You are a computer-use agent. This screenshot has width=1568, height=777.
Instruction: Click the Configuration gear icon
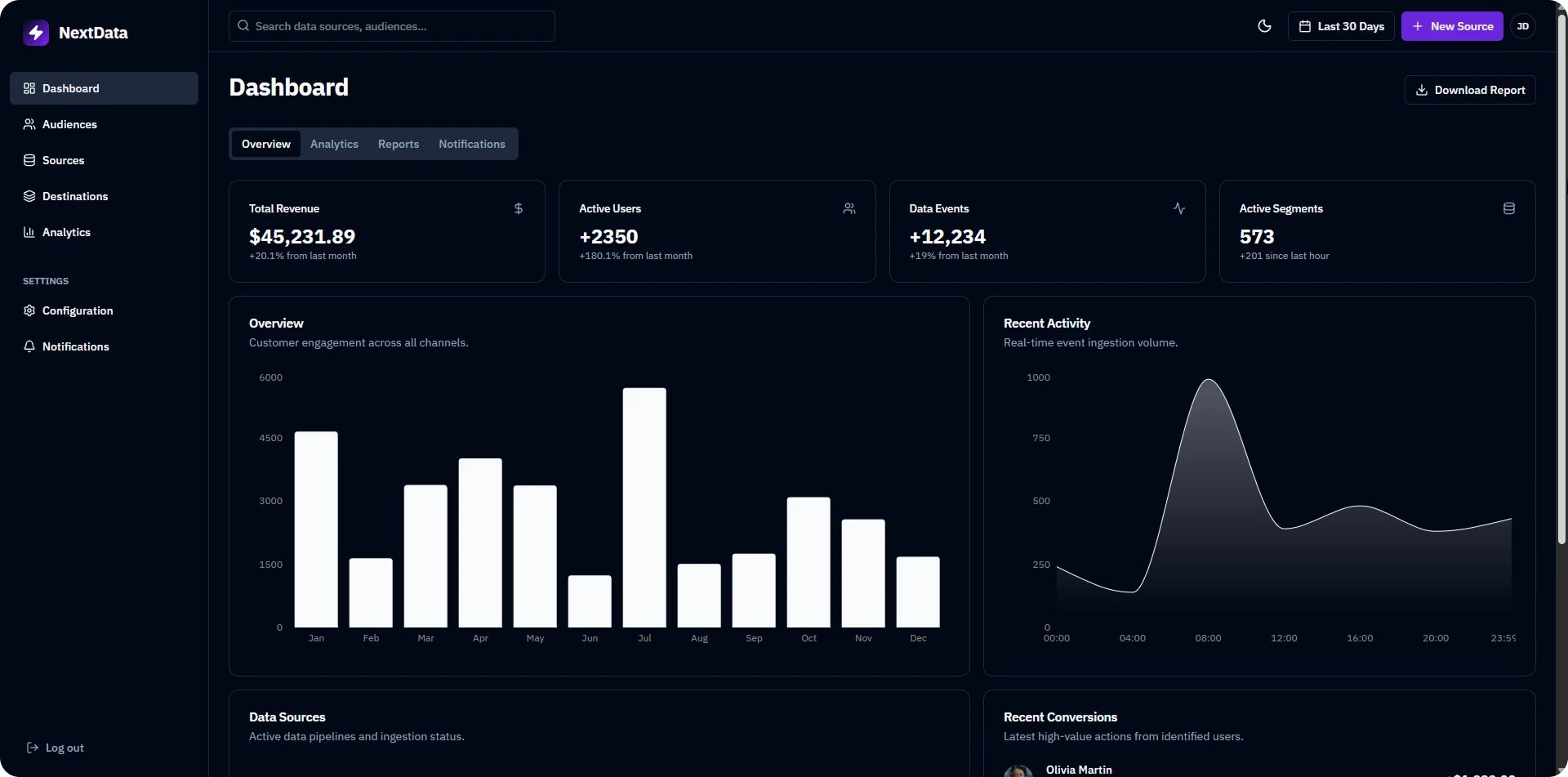point(29,310)
